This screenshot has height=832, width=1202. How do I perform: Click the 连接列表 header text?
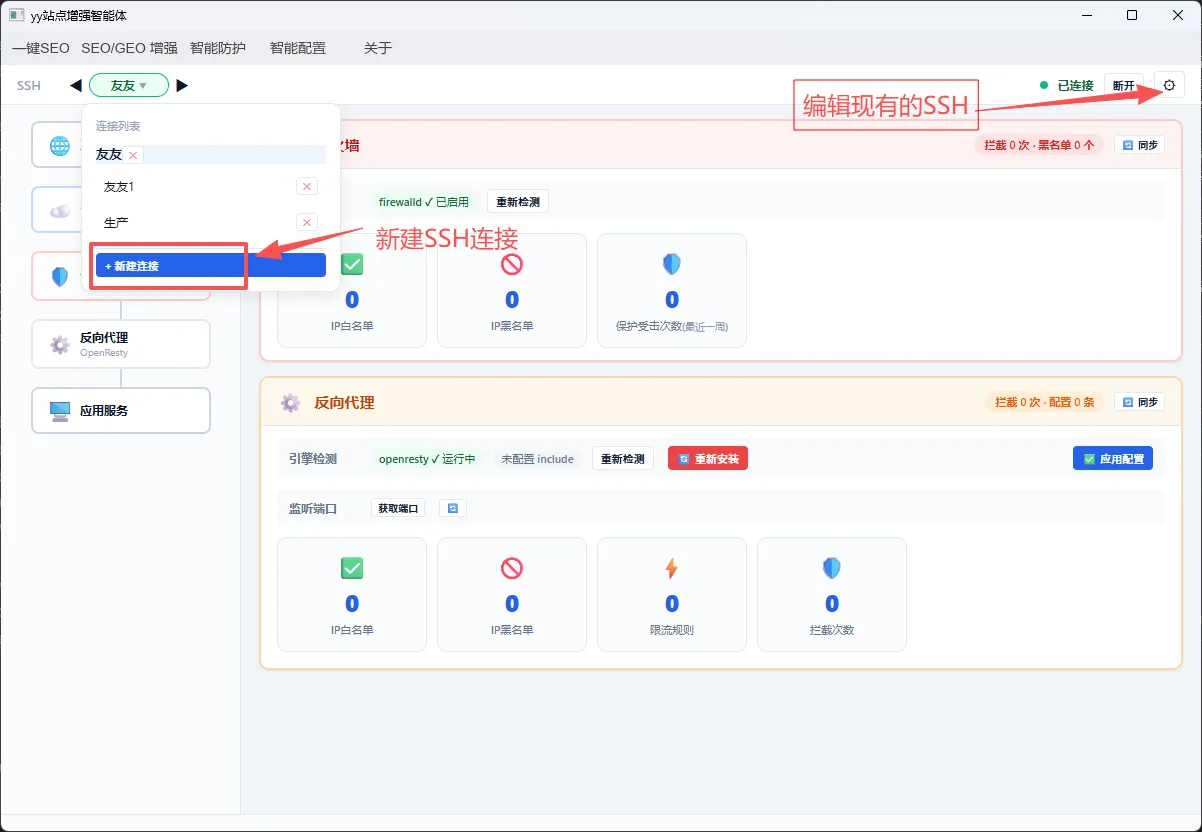(118, 126)
